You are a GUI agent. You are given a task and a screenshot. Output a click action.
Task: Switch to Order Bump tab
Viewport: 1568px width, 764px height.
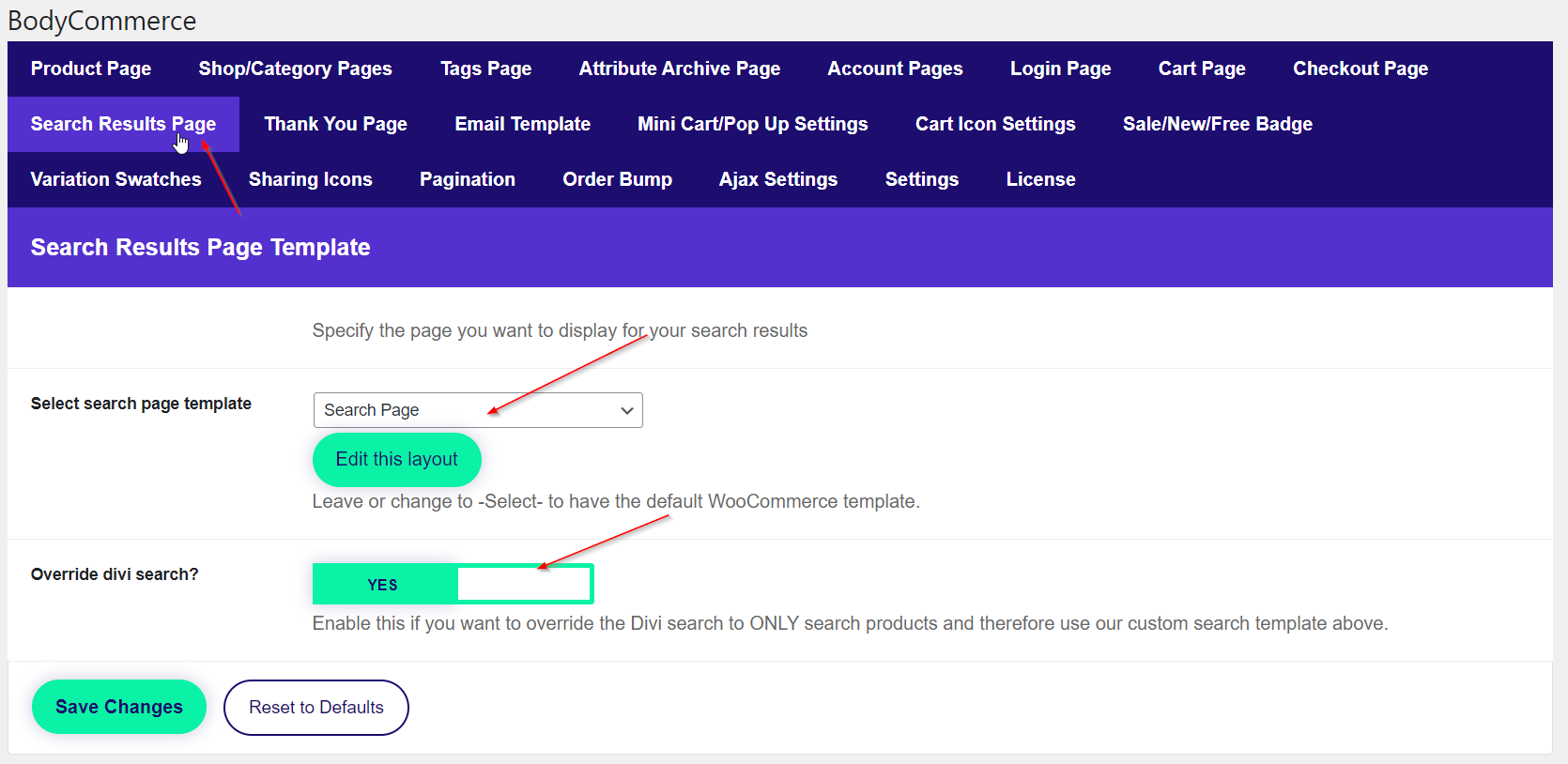[618, 179]
